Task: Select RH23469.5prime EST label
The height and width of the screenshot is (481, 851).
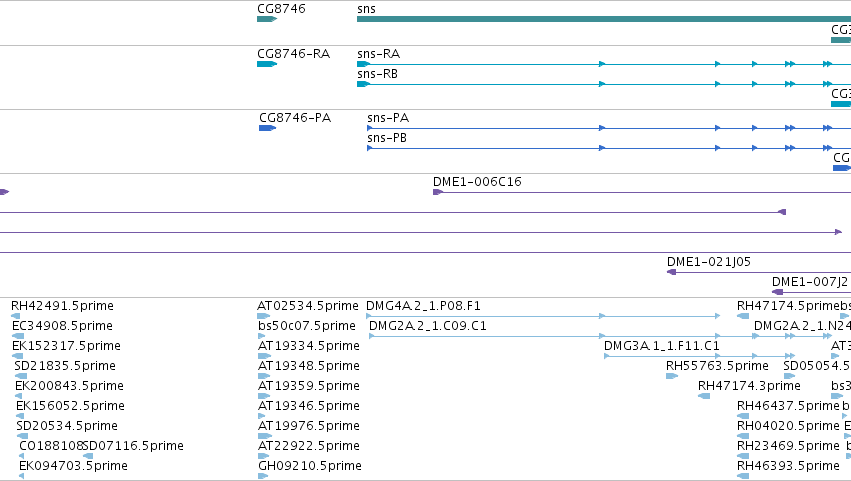Action: pyautogui.click(x=788, y=446)
